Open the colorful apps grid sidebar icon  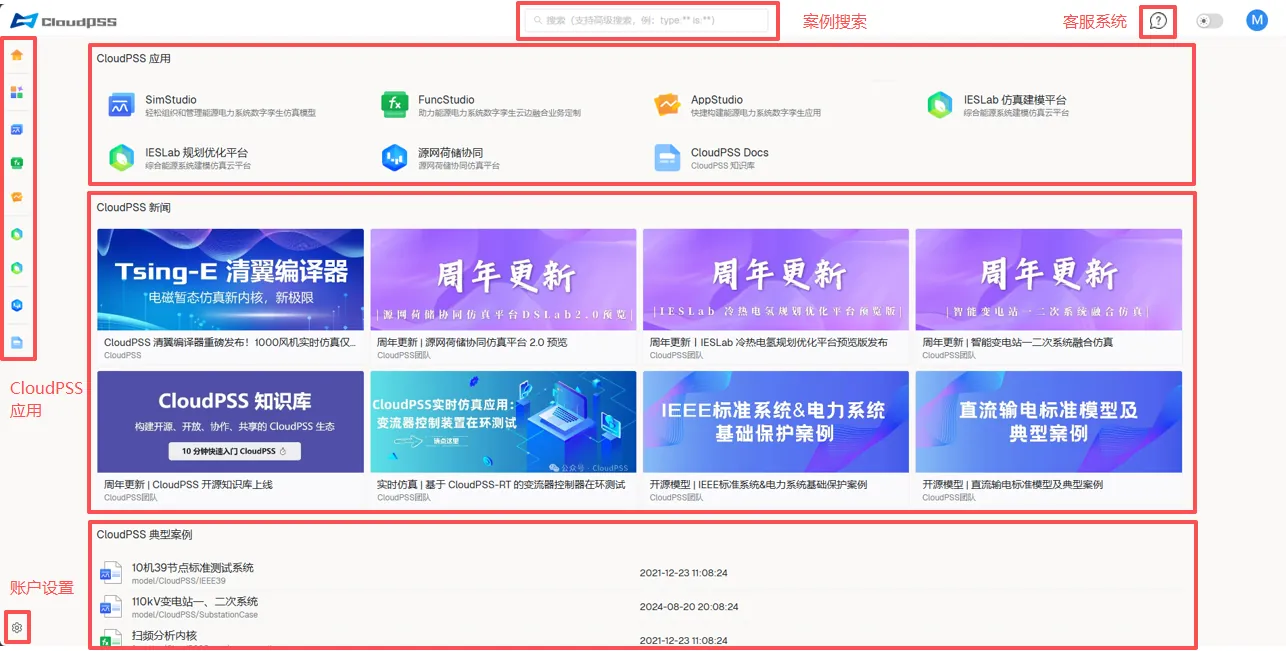(x=17, y=92)
